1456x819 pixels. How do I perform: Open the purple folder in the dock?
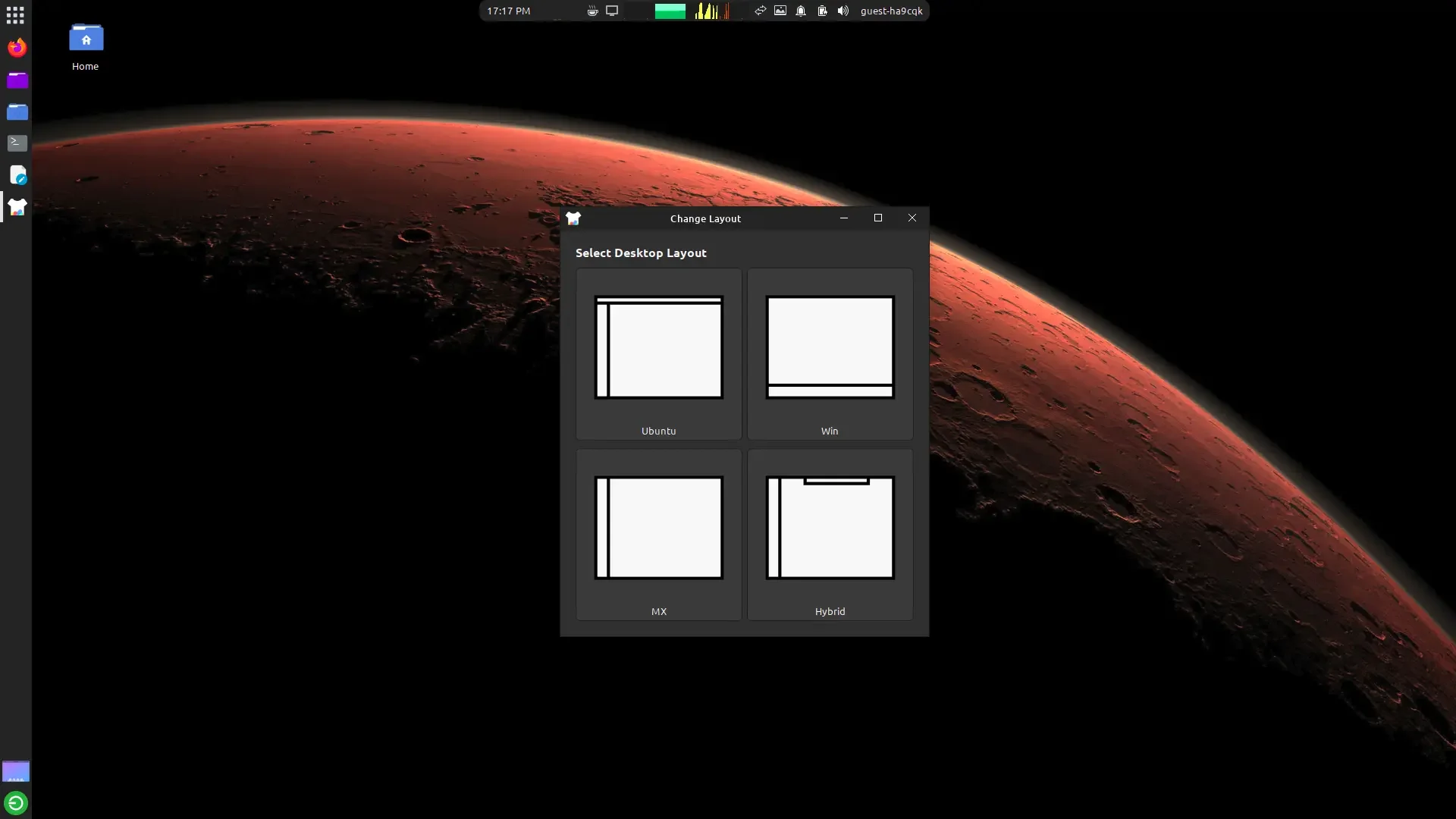(x=17, y=80)
